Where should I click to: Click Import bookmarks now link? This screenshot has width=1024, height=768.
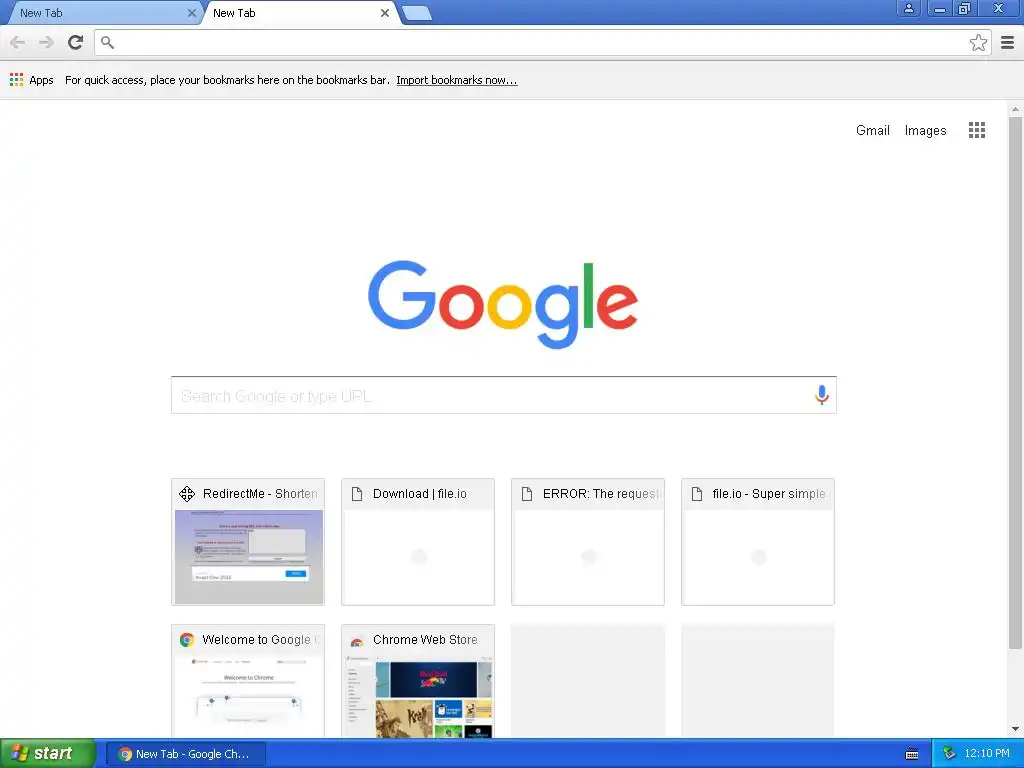[x=456, y=80]
